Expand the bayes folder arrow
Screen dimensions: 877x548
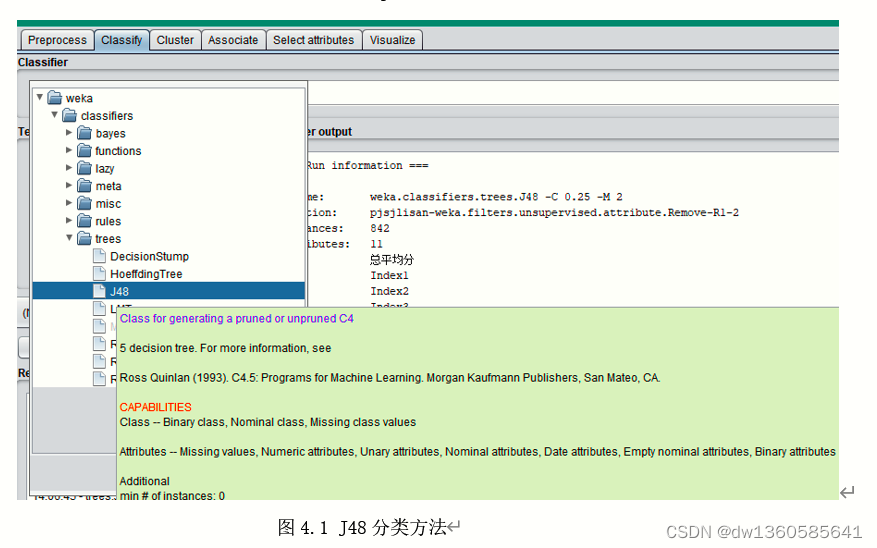pos(69,133)
